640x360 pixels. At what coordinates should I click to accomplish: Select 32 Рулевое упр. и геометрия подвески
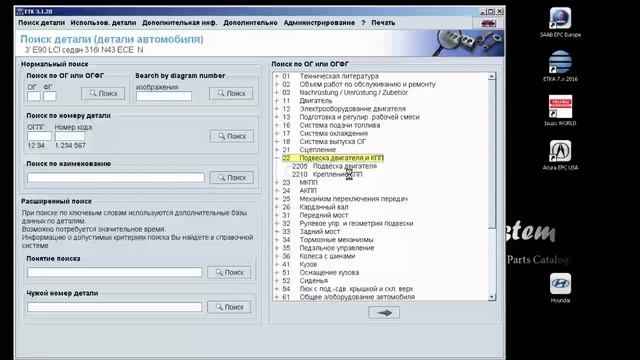(348, 223)
